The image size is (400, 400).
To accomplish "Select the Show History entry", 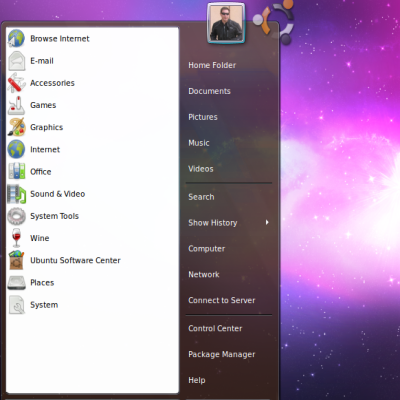I will 213,223.
